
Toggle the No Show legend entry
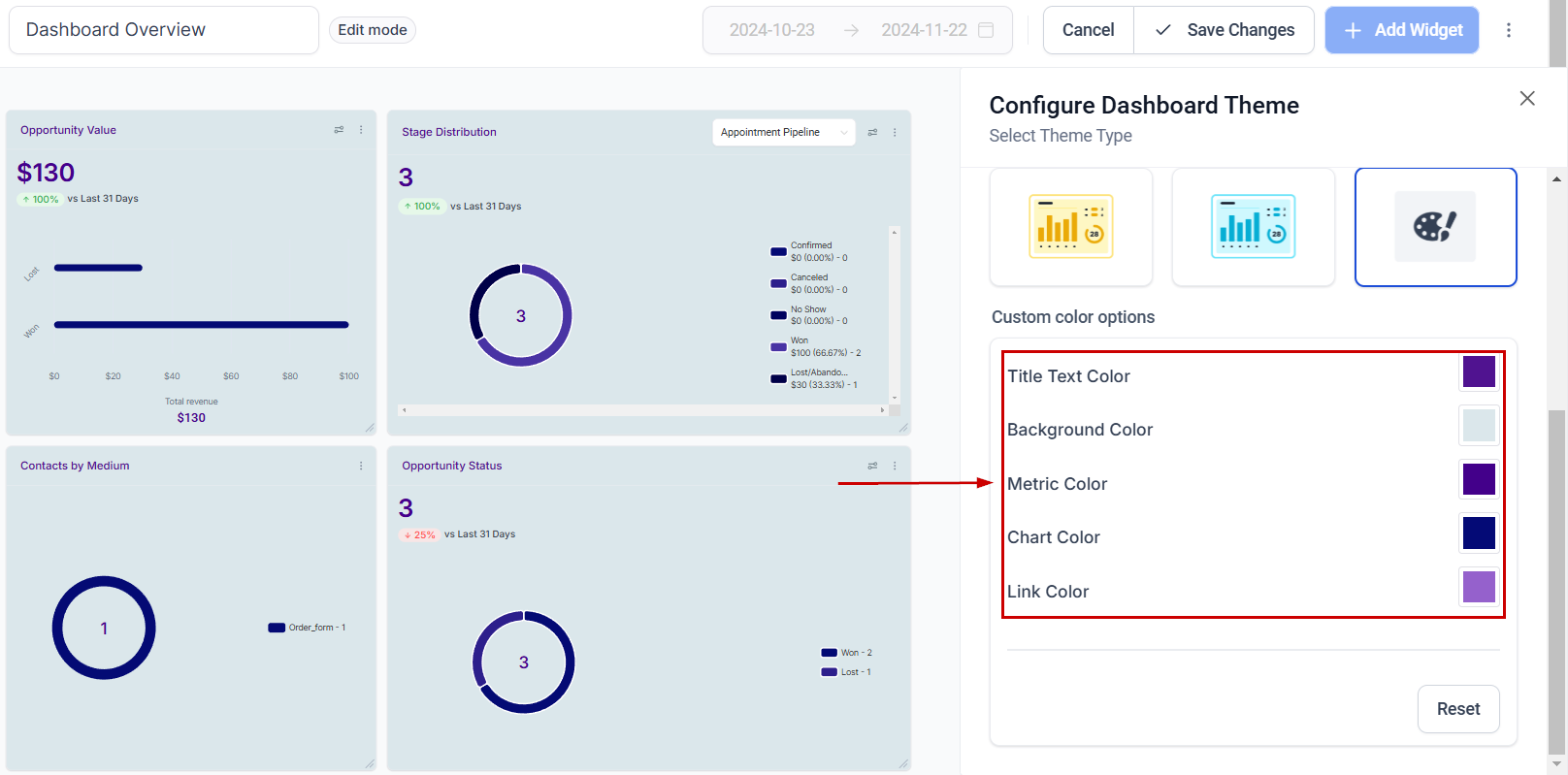click(x=809, y=315)
